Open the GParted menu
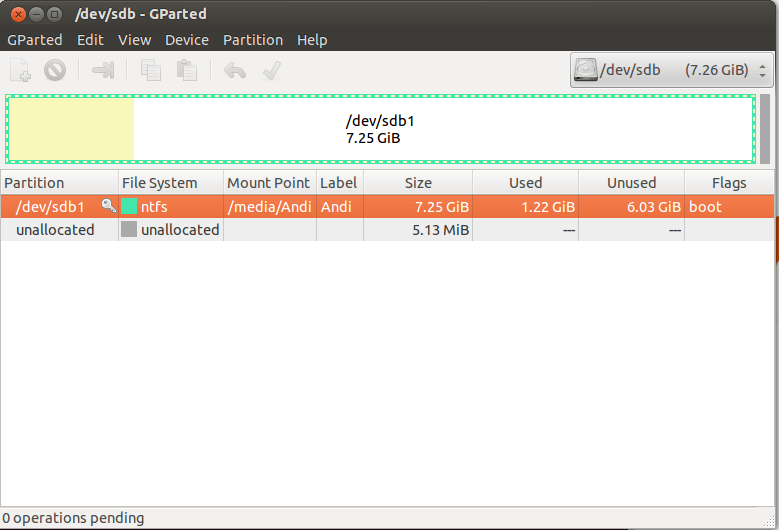The image size is (779, 530). coord(34,40)
